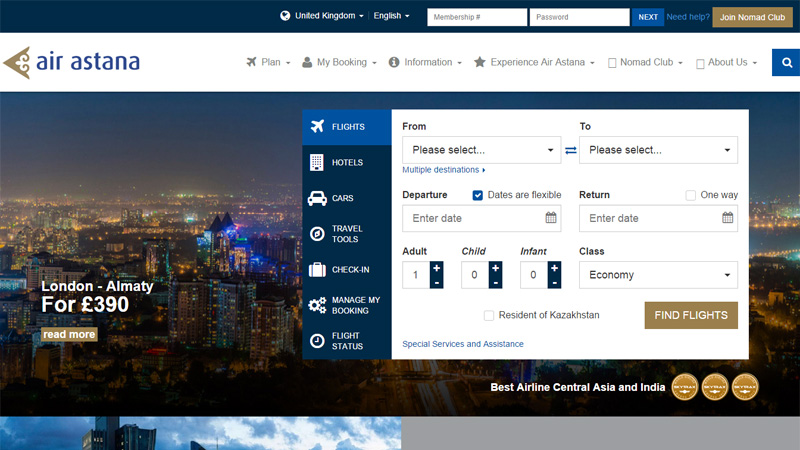The height and width of the screenshot is (450, 800).
Task: Increase the Adult passenger count
Action: tap(437, 268)
